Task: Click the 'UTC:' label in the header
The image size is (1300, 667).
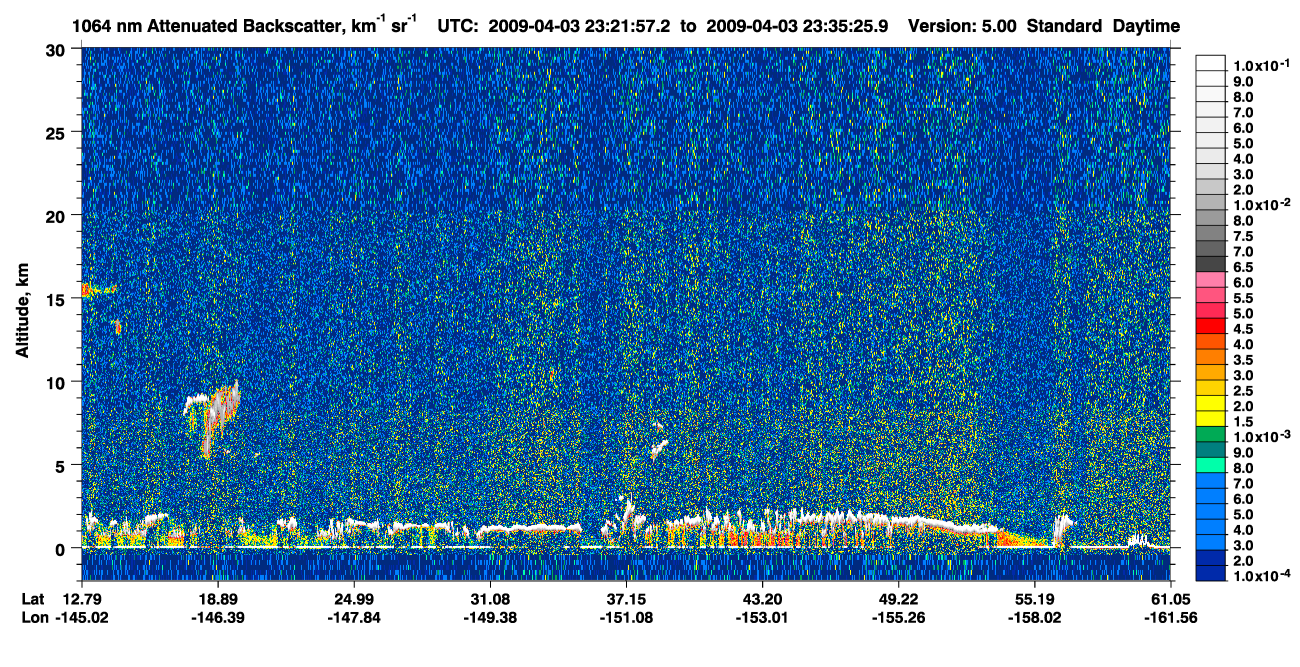Action: (x=458, y=26)
